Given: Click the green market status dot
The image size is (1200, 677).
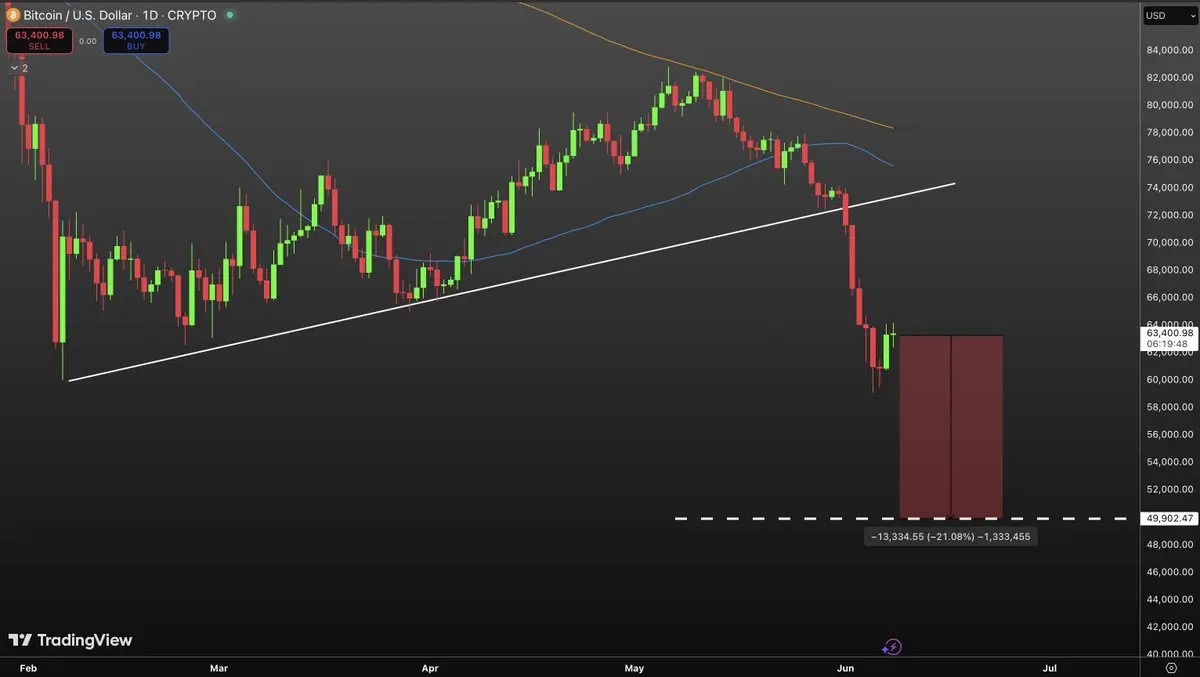Looking at the screenshot, I should click(x=230, y=15).
